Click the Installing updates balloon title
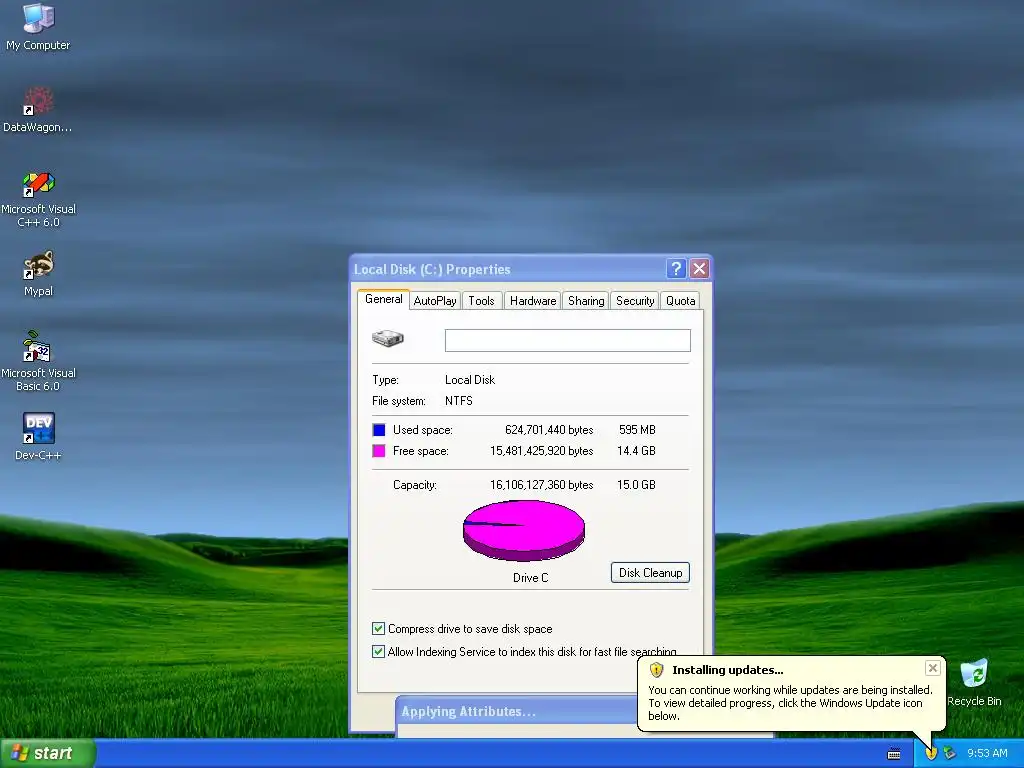The image size is (1024, 768). (x=728, y=669)
